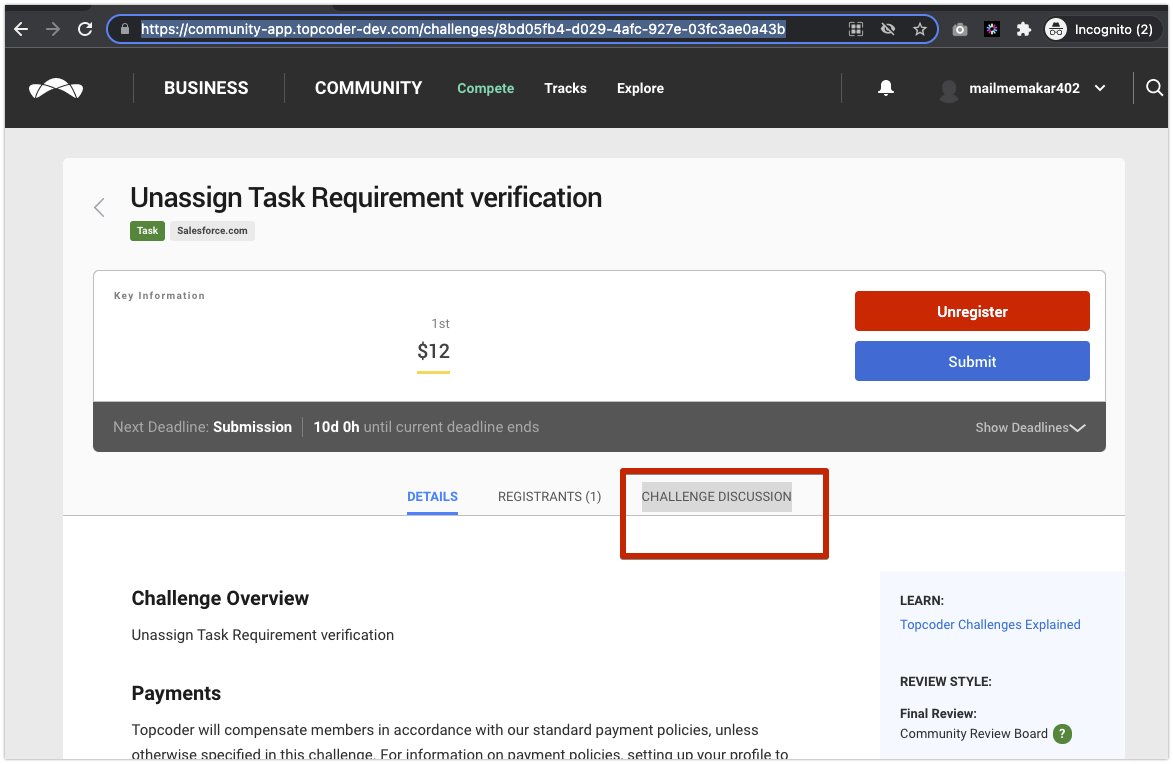1173x764 pixels.
Task: Bookmark the page using the star icon
Action: (x=919, y=29)
